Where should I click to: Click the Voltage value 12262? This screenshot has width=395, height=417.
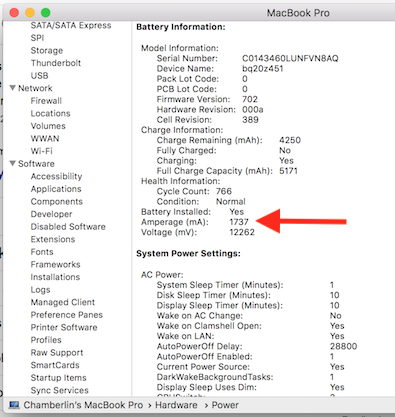tap(242, 232)
